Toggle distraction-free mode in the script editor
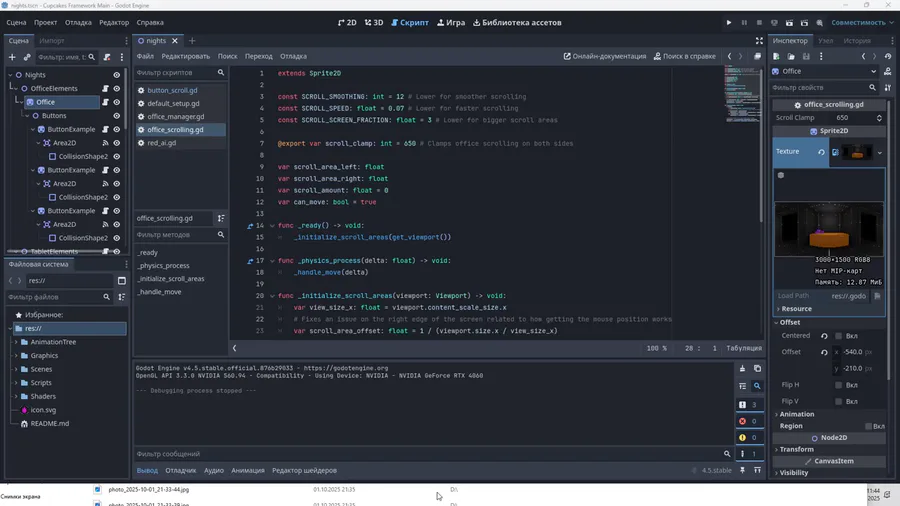Image resolution: width=900 pixels, height=506 pixels. (759, 41)
